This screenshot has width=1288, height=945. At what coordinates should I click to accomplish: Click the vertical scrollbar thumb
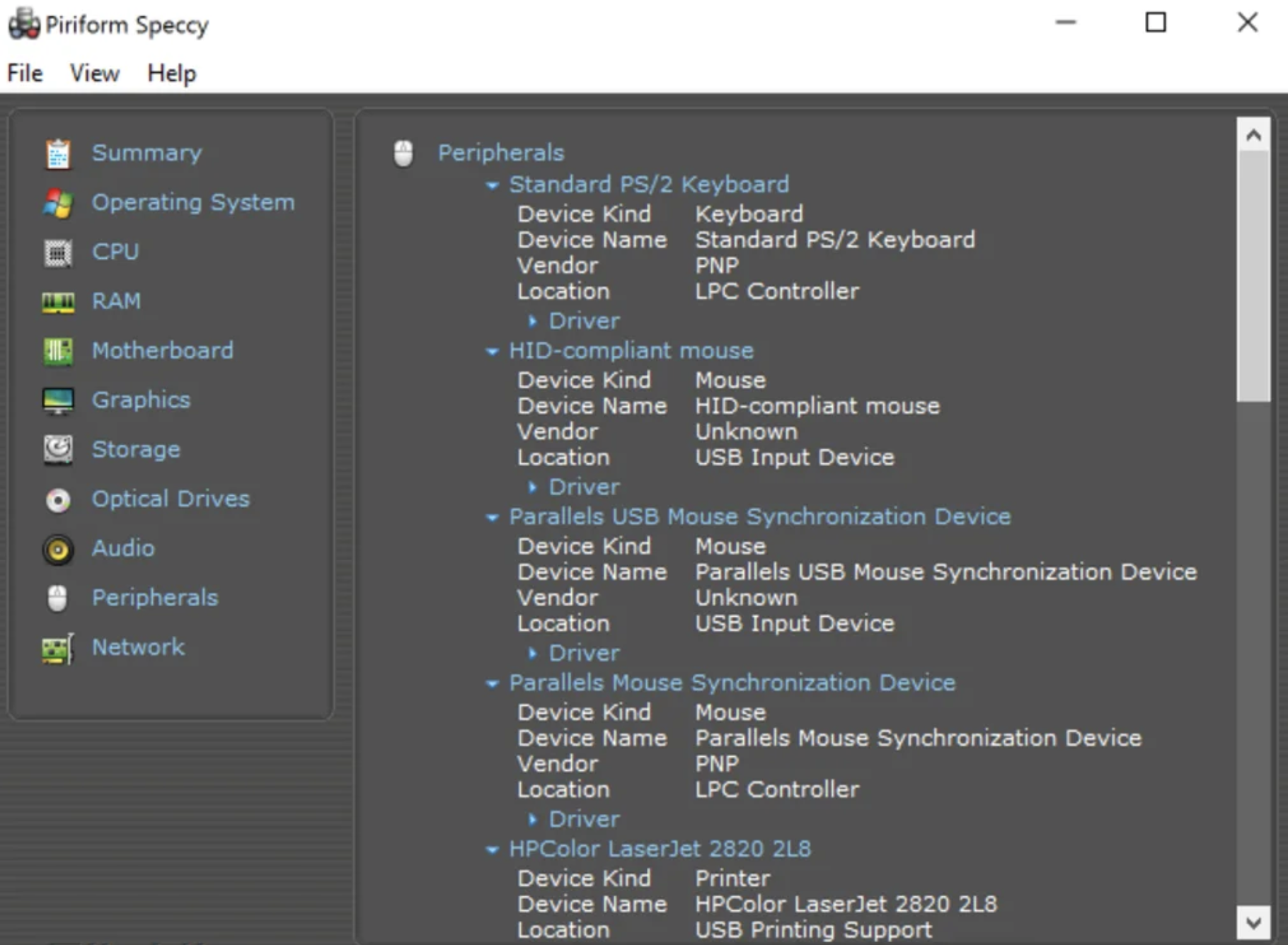[1253, 277]
